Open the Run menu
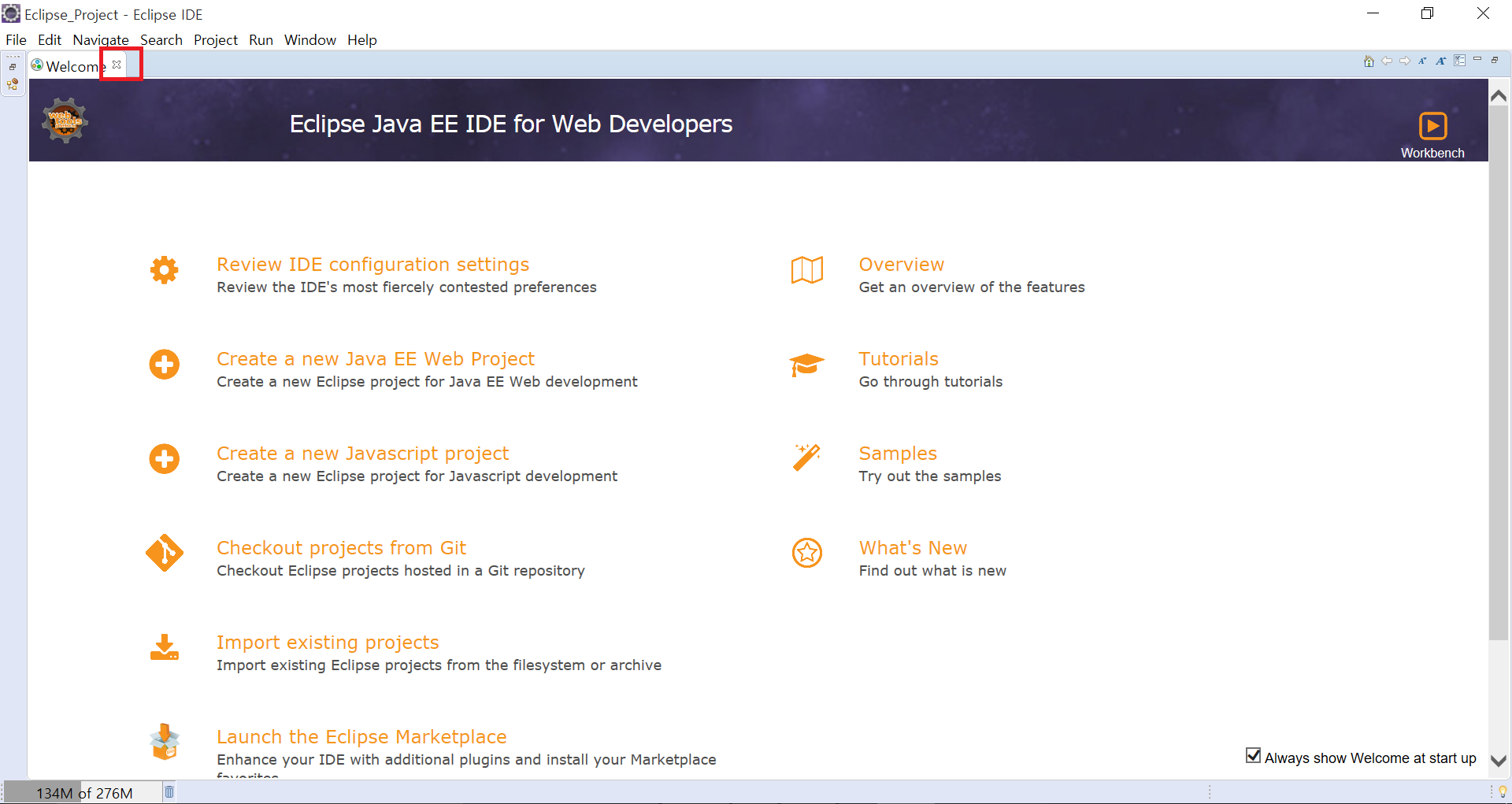Screen dimensions: 1512x804 click(261, 40)
